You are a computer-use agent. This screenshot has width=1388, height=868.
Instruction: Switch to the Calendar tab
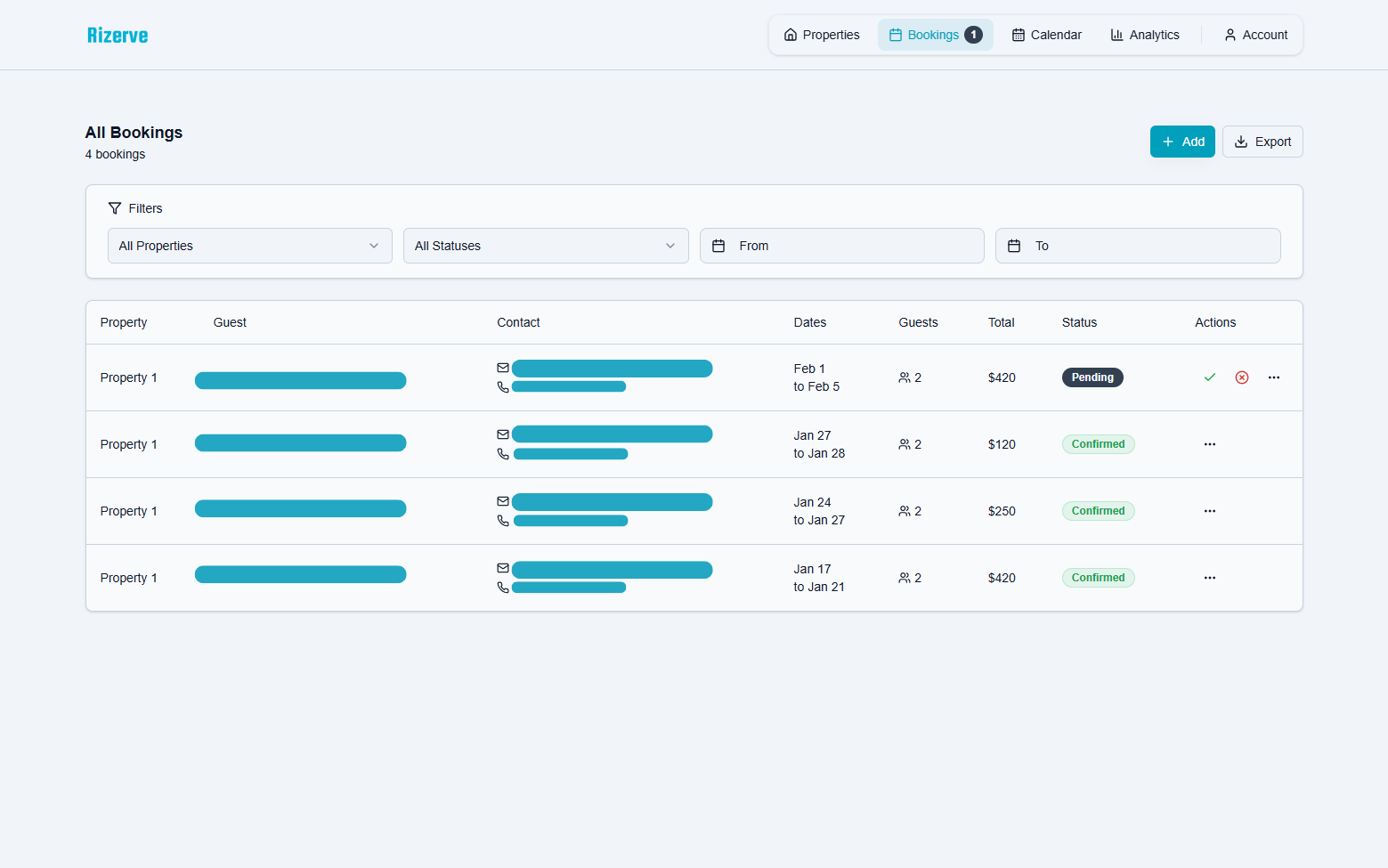[1046, 34]
